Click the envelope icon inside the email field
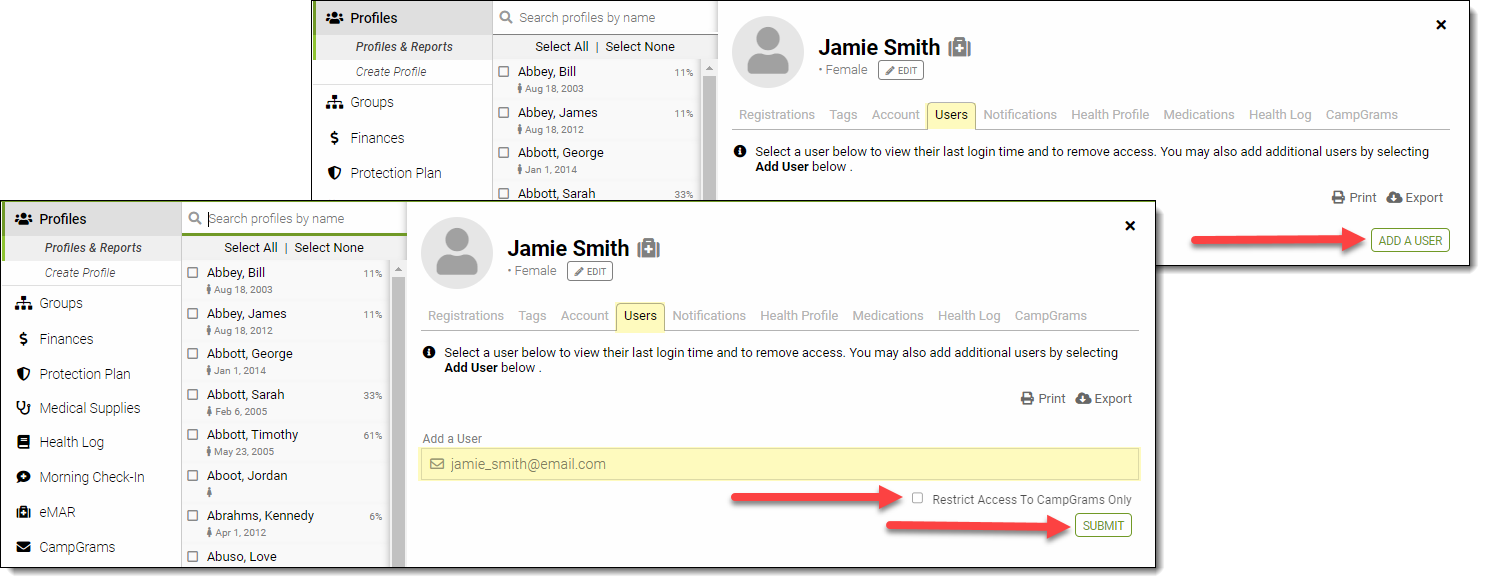1485x583 pixels. click(x=437, y=464)
